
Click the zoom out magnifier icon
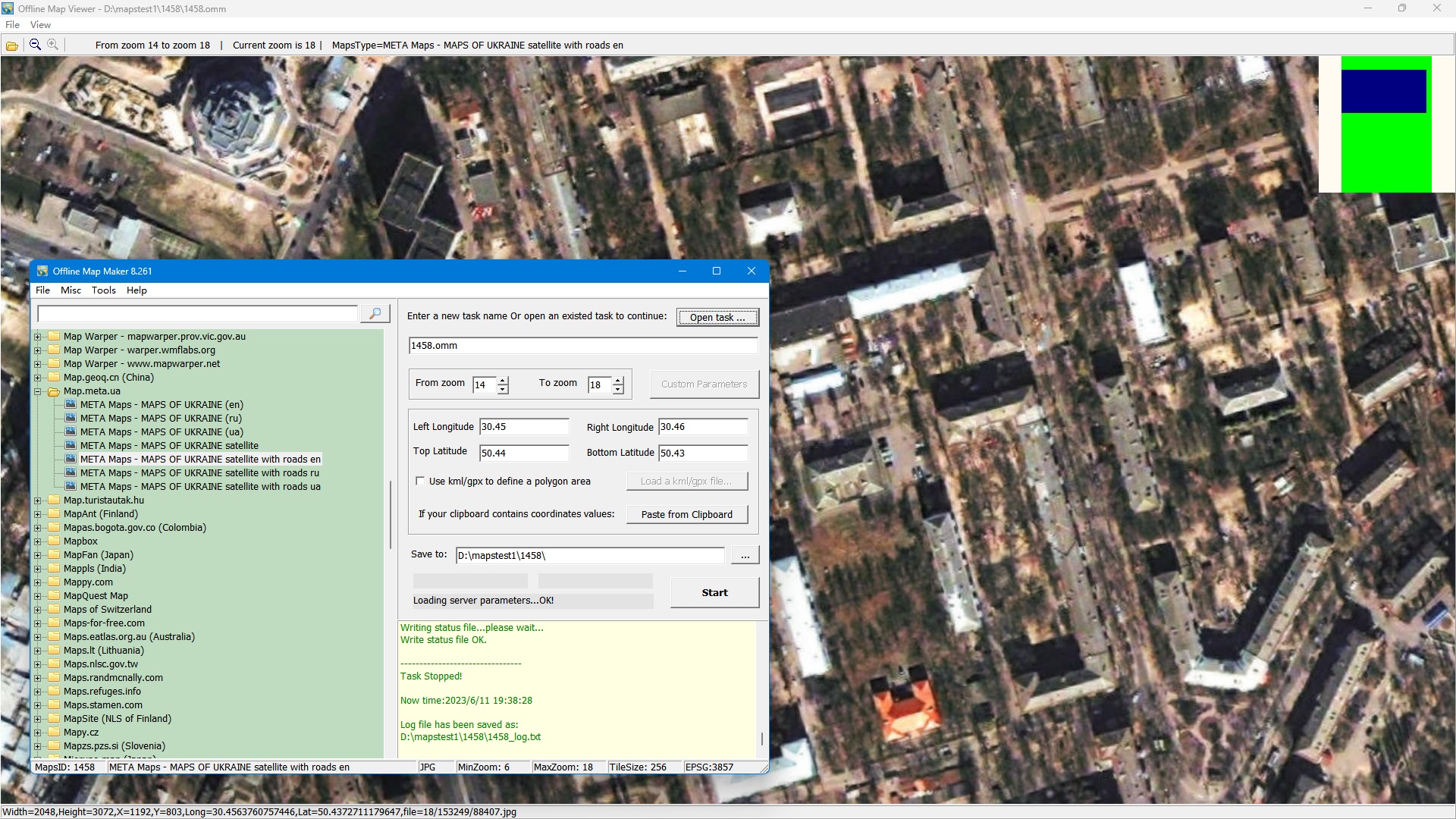35,45
